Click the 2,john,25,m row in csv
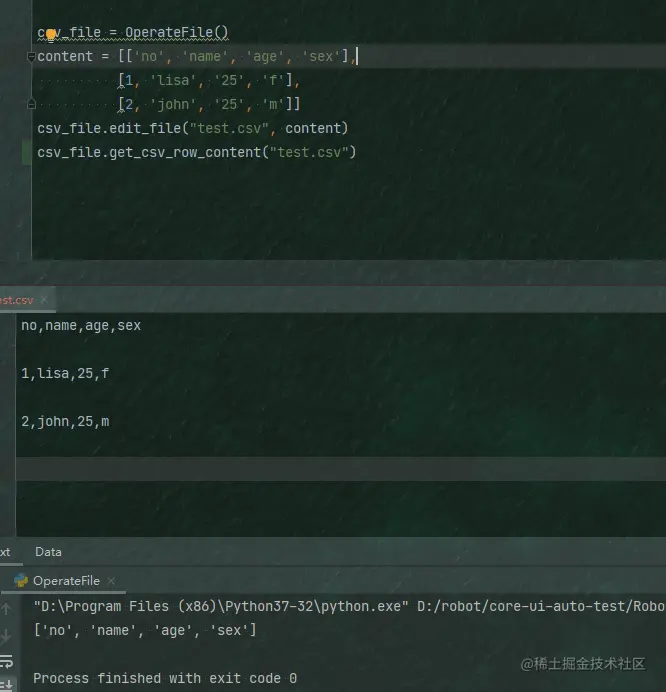This screenshot has width=666, height=692. (x=65, y=421)
